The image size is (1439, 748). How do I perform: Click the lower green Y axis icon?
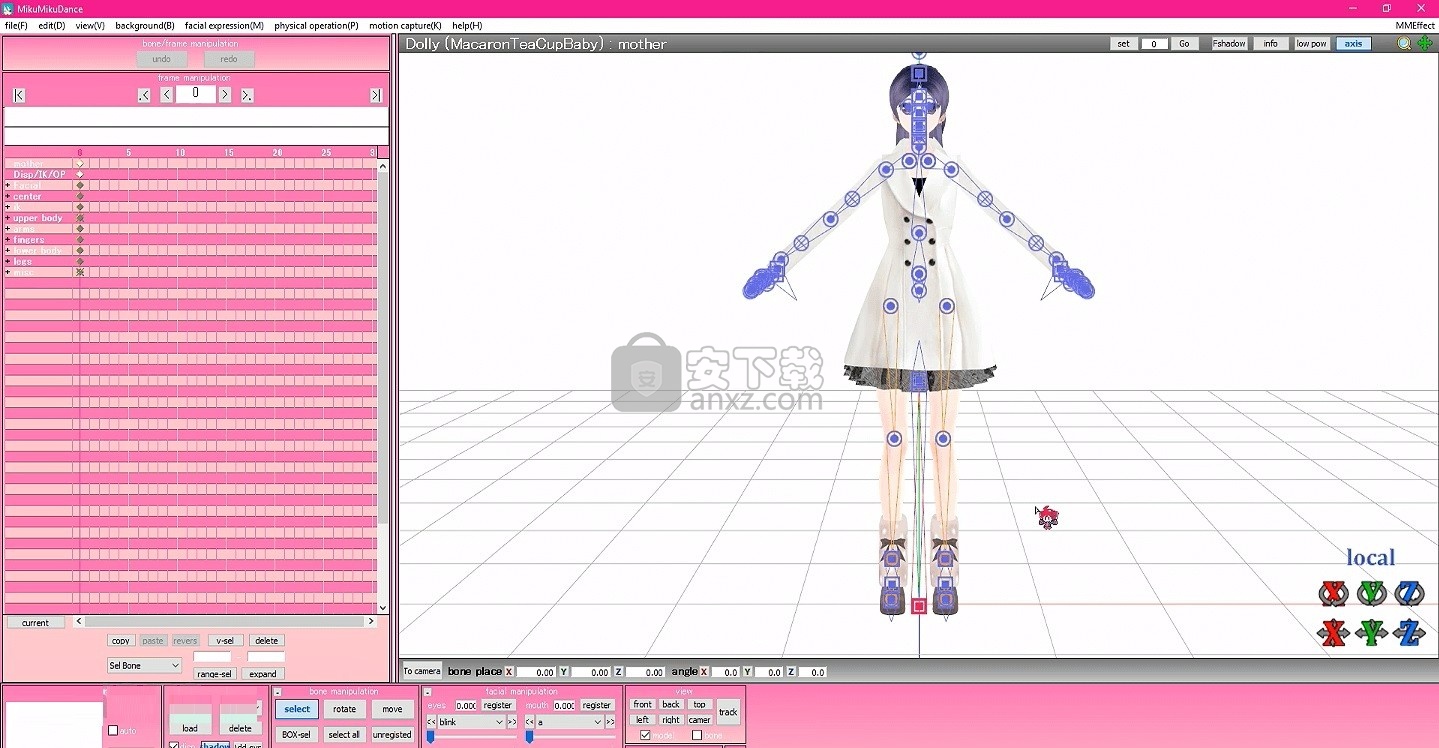(1371, 632)
